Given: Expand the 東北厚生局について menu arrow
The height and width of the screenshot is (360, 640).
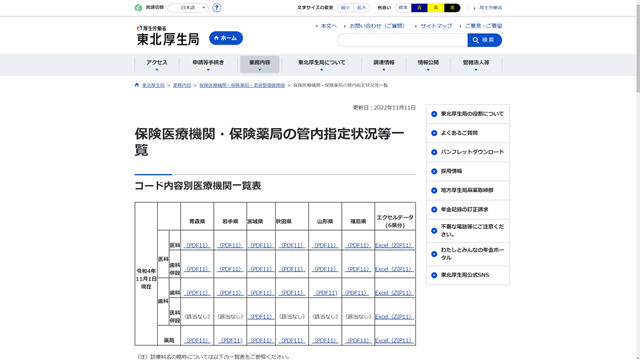Looking at the screenshot, I should [322, 70].
